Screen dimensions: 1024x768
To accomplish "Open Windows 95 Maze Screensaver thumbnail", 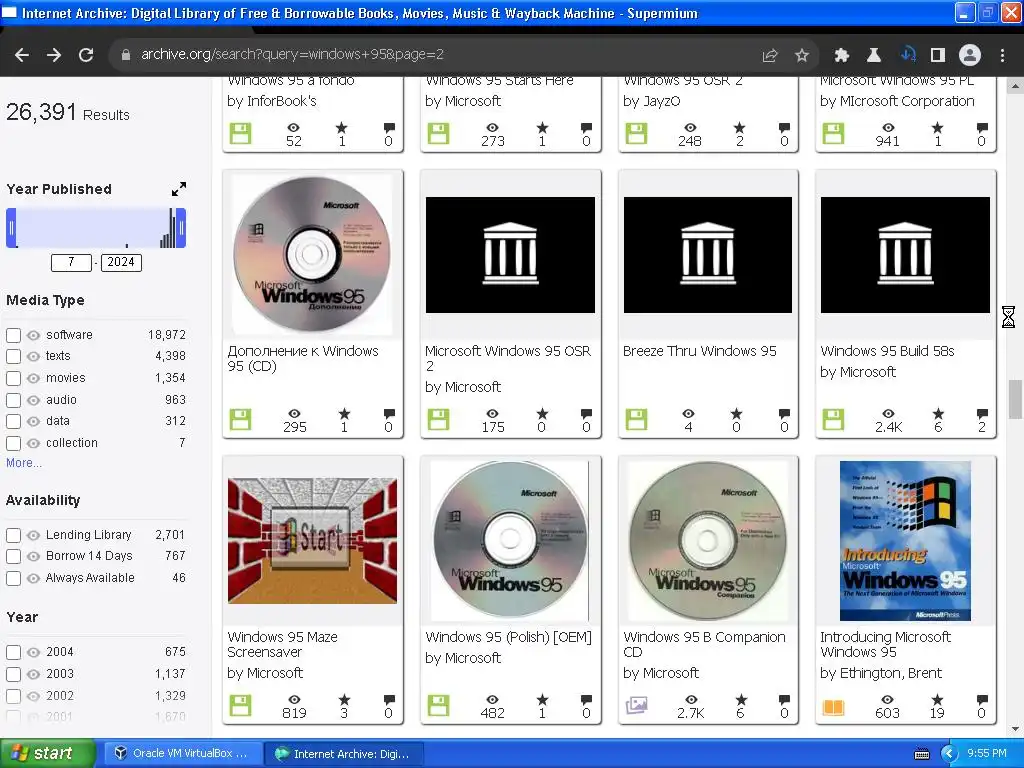I will 312,541.
